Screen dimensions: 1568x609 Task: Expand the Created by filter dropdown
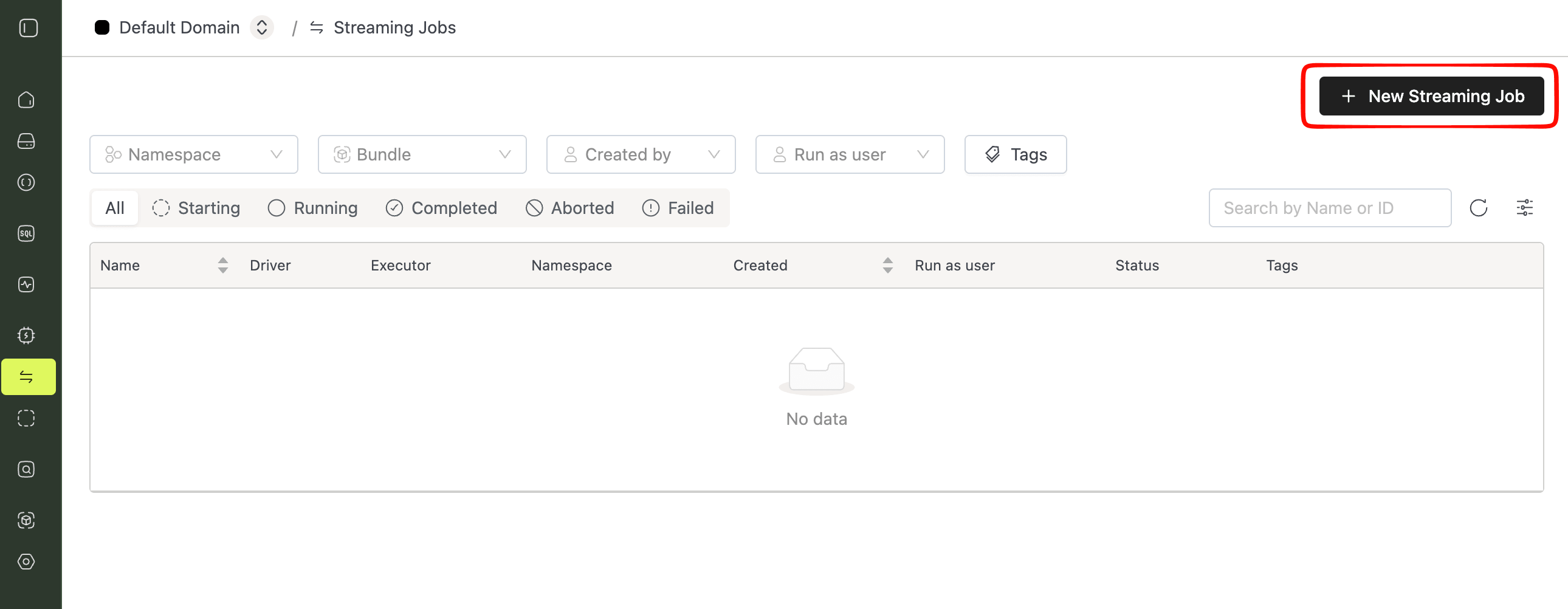click(641, 154)
